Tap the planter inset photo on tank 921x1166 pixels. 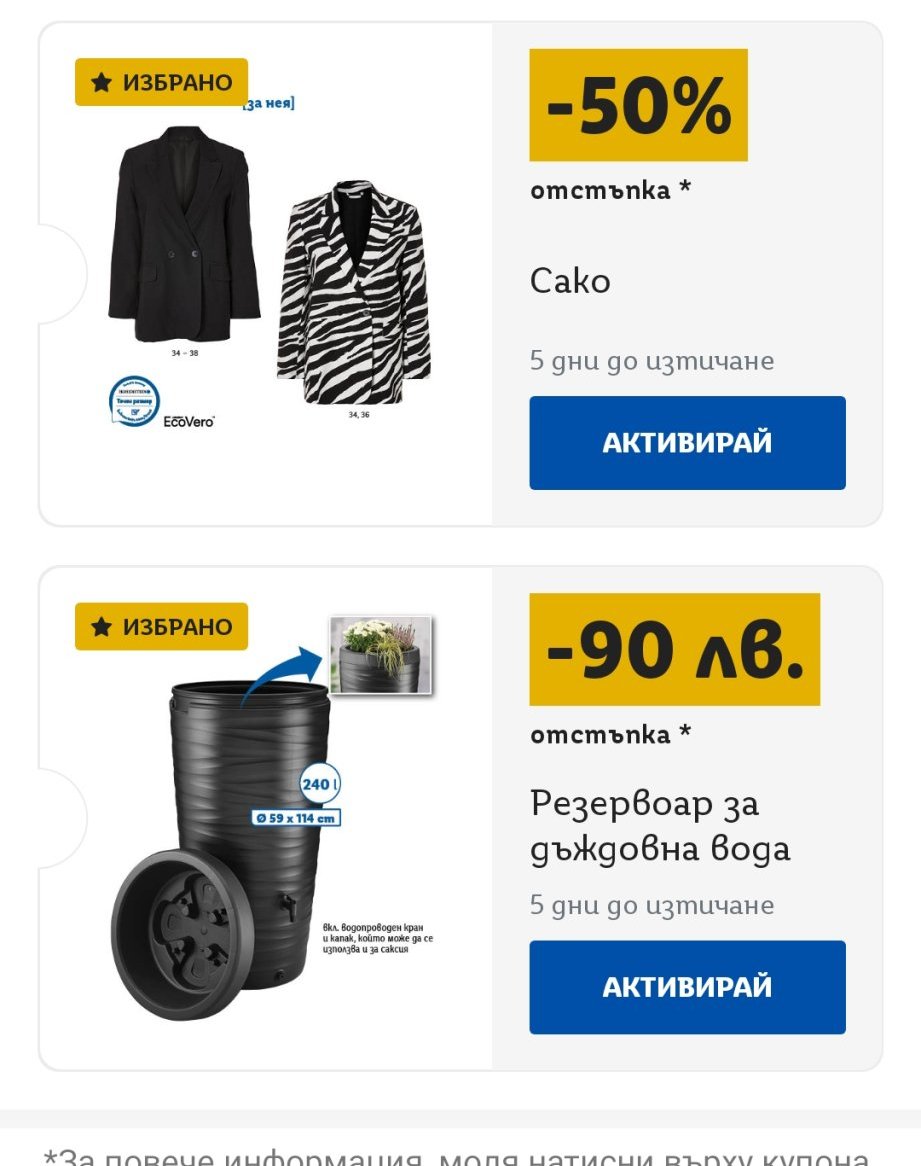[x=381, y=655]
